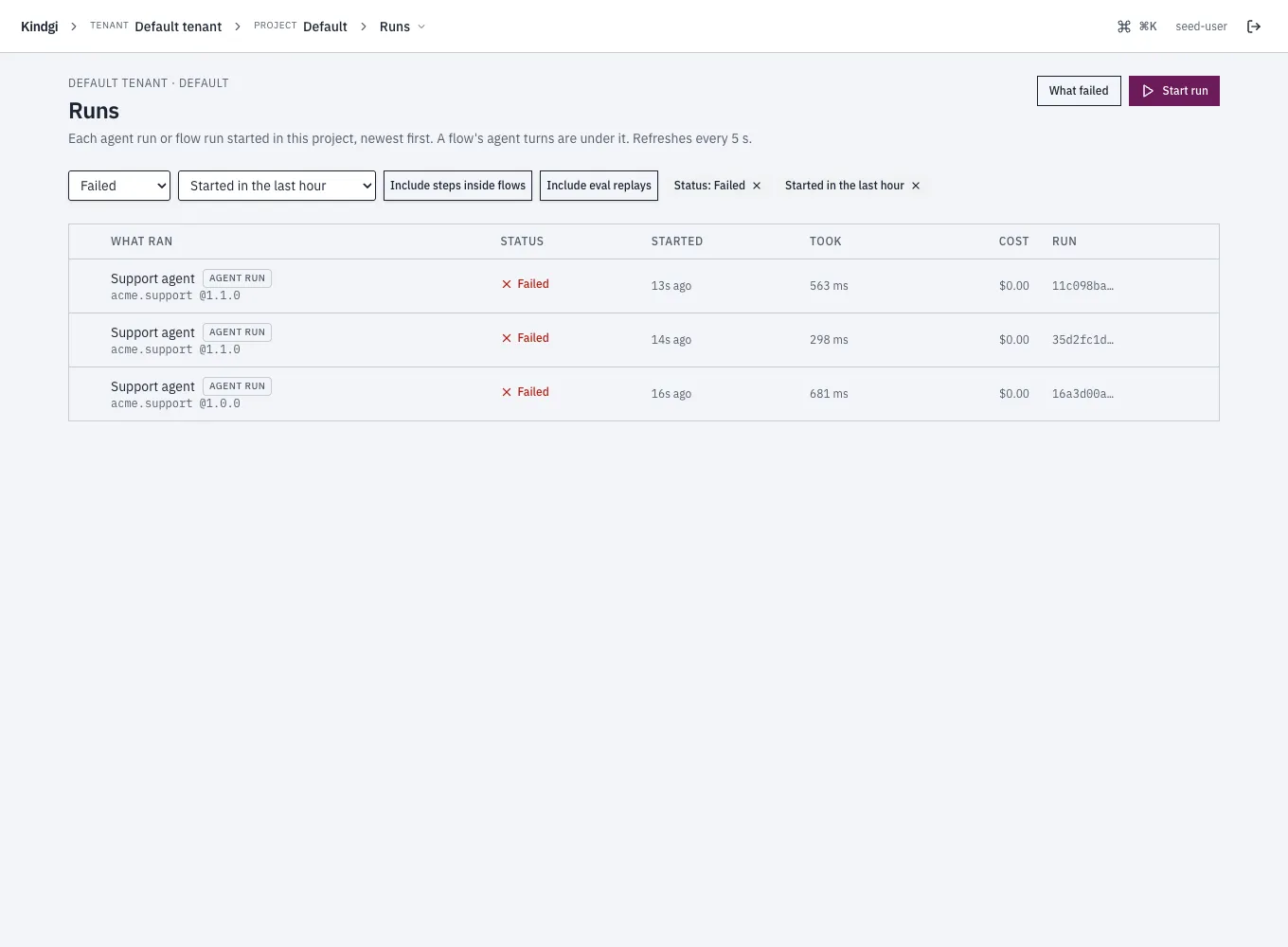Open the Started in the last hour dropdown
Image resolution: width=1288 pixels, height=947 pixels.
coord(277,186)
